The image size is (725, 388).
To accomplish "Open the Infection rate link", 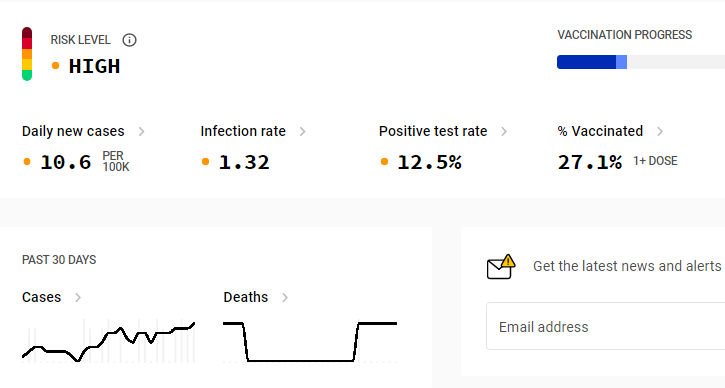I will click(243, 131).
